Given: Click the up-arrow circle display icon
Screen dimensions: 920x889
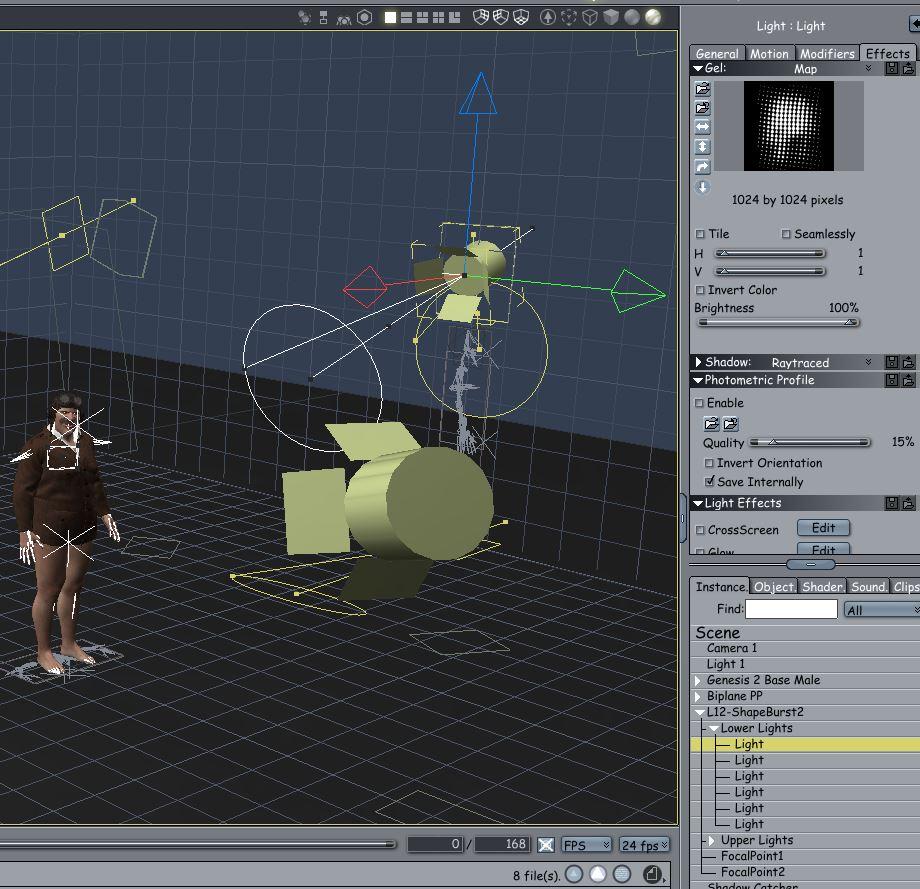Looking at the screenshot, I should [547, 18].
